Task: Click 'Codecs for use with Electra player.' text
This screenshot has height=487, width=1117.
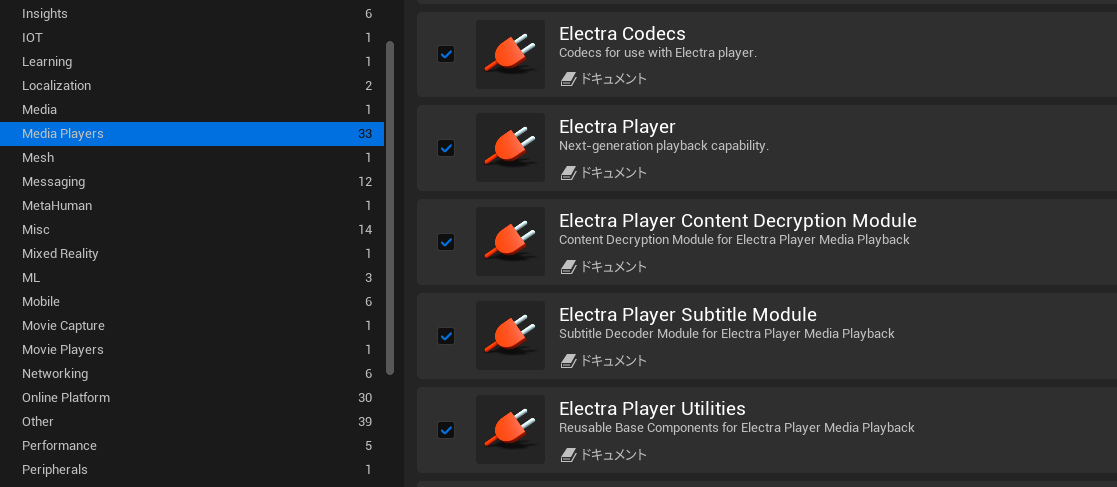Action: (x=658, y=53)
